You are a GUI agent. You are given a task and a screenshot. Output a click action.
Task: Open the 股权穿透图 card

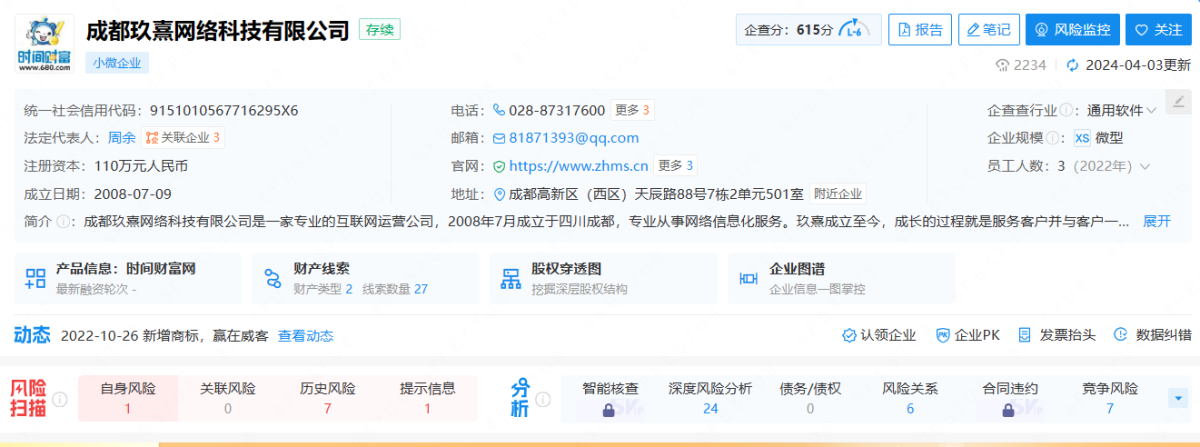pos(603,278)
